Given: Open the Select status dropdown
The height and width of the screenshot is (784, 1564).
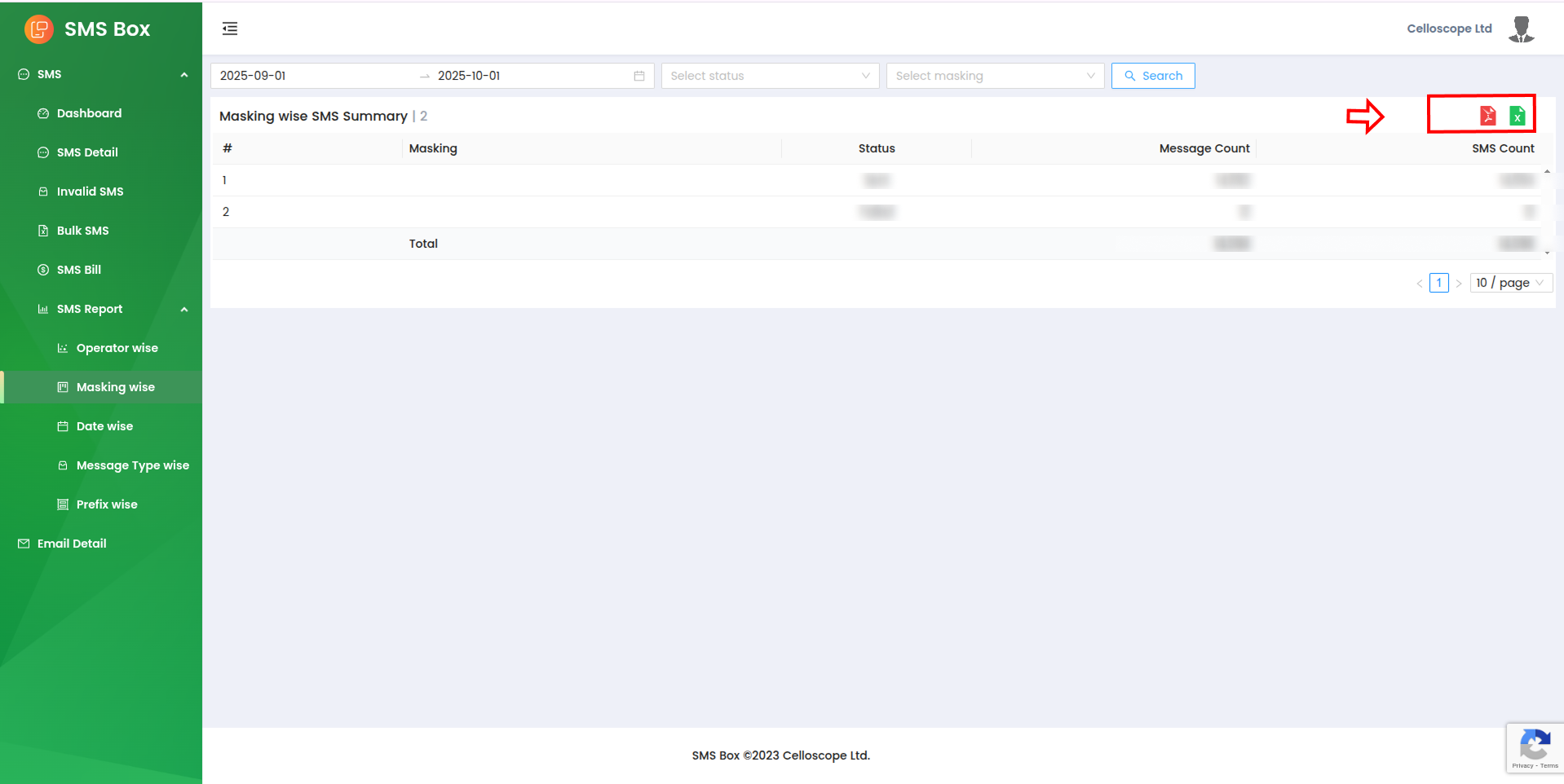Looking at the screenshot, I should click(769, 76).
